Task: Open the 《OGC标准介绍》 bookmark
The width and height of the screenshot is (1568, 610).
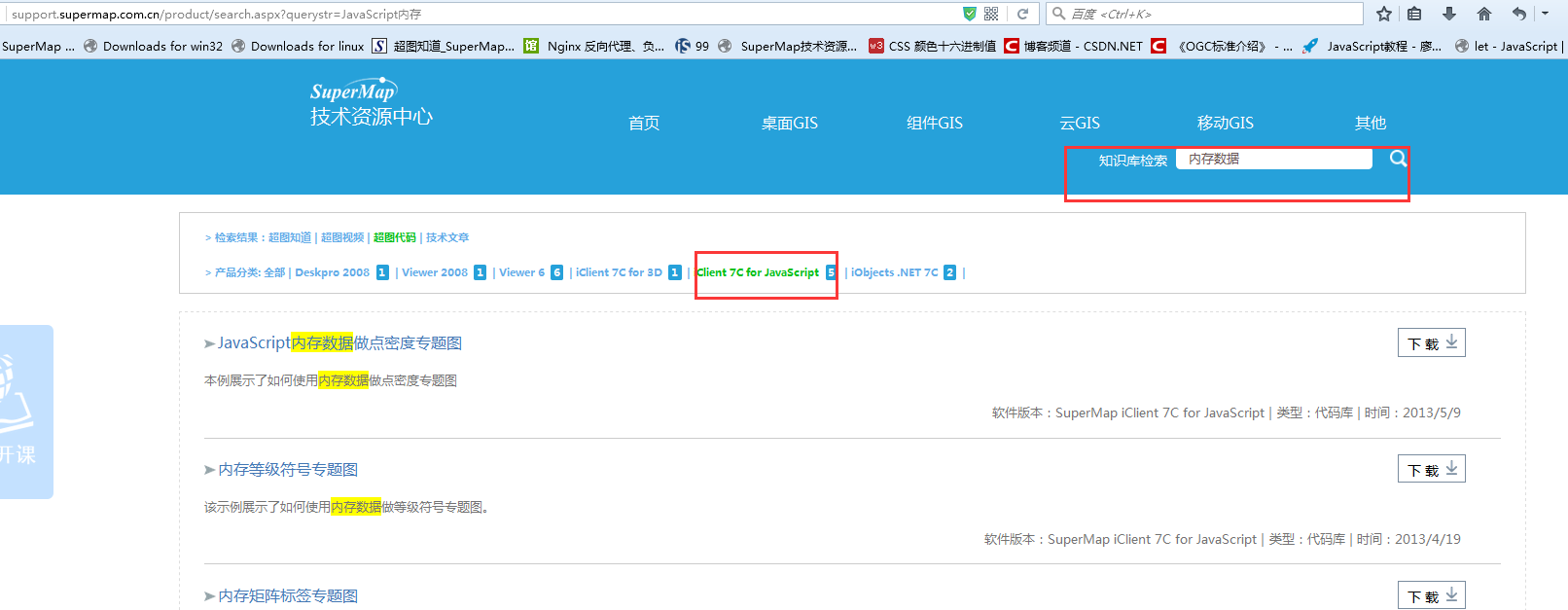Action: click(x=1222, y=46)
